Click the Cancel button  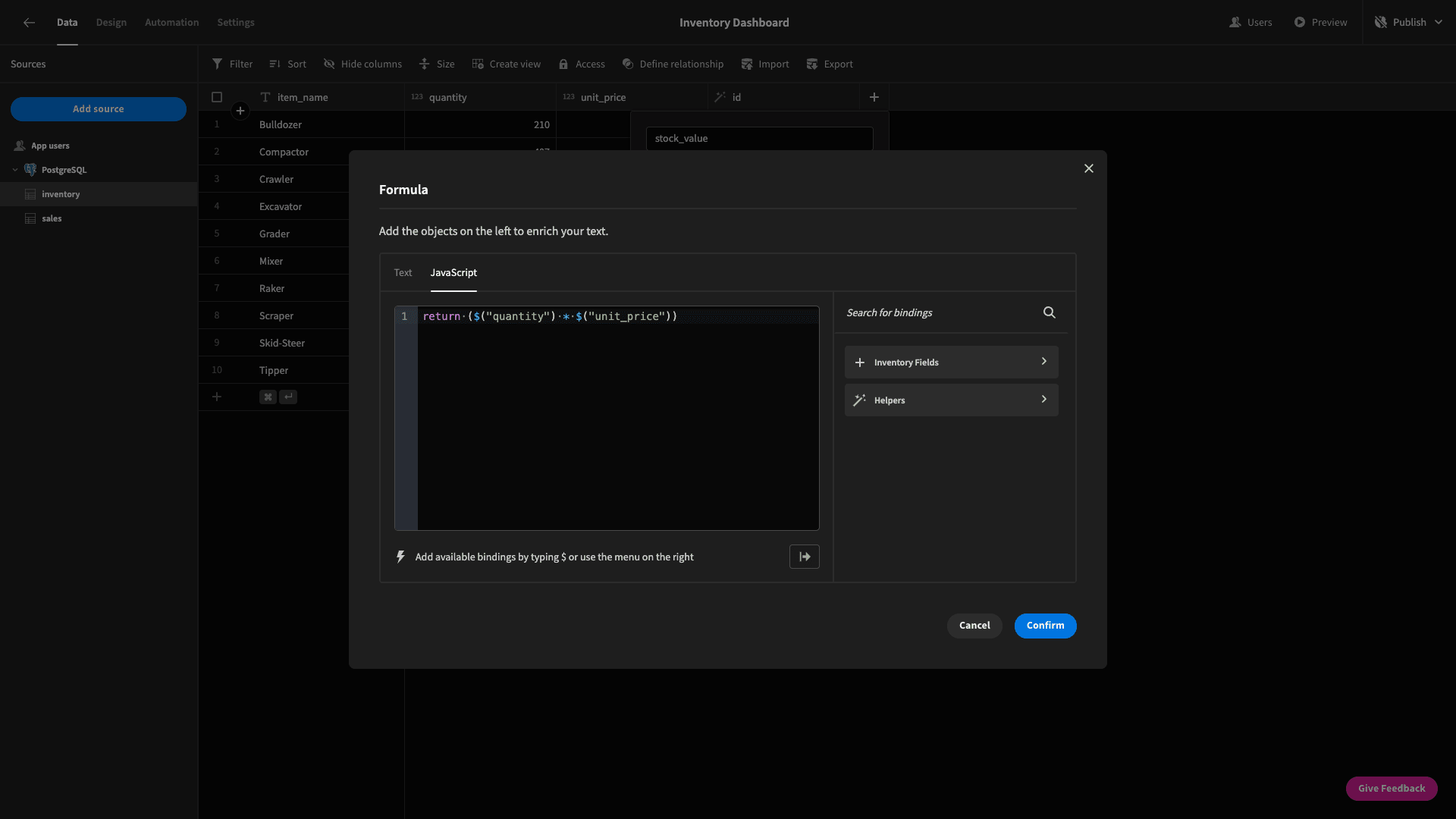point(974,626)
